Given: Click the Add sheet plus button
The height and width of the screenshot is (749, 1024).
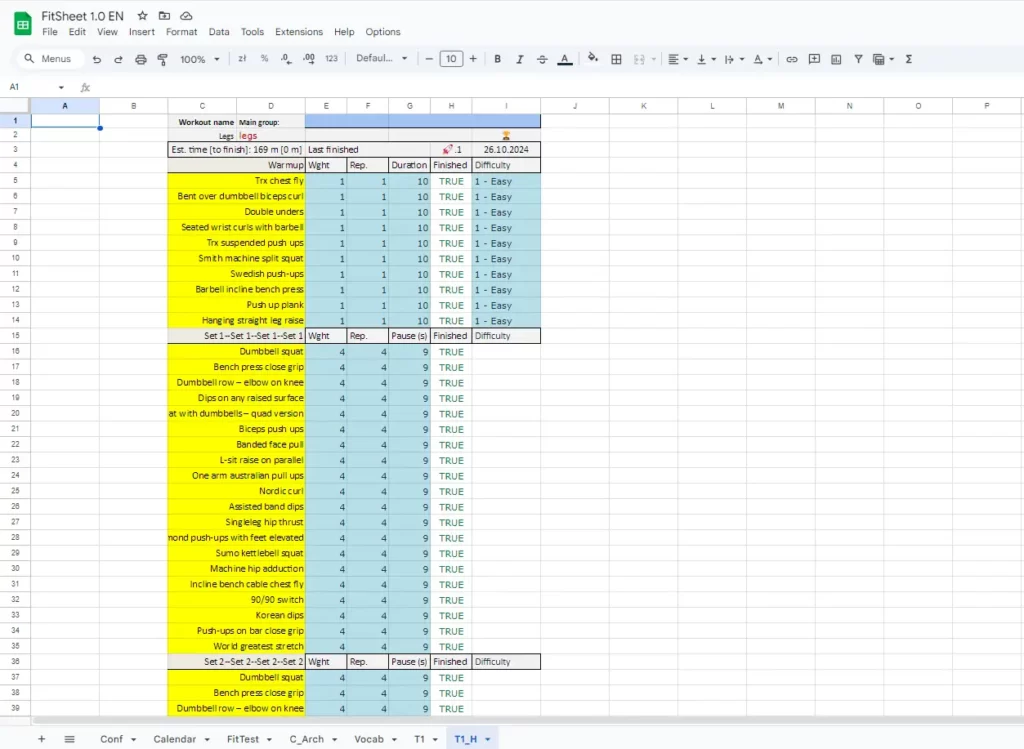Looking at the screenshot, I should pos(41,739).
